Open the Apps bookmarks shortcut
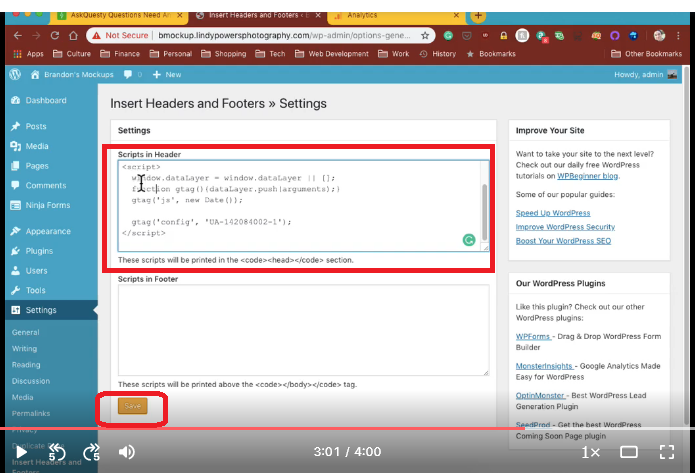Image resolution: width=695 pixels, height=473 pixels. [28, 54]
